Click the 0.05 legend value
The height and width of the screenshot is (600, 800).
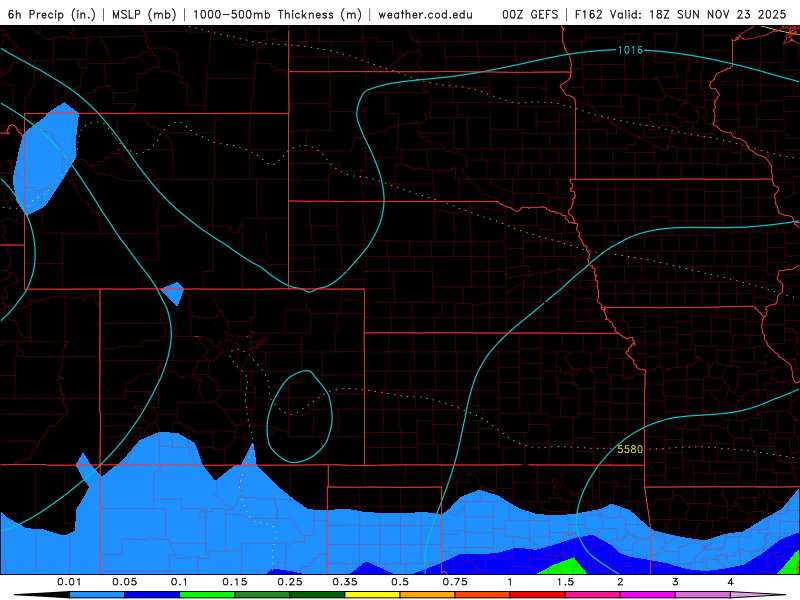[124, 582]
